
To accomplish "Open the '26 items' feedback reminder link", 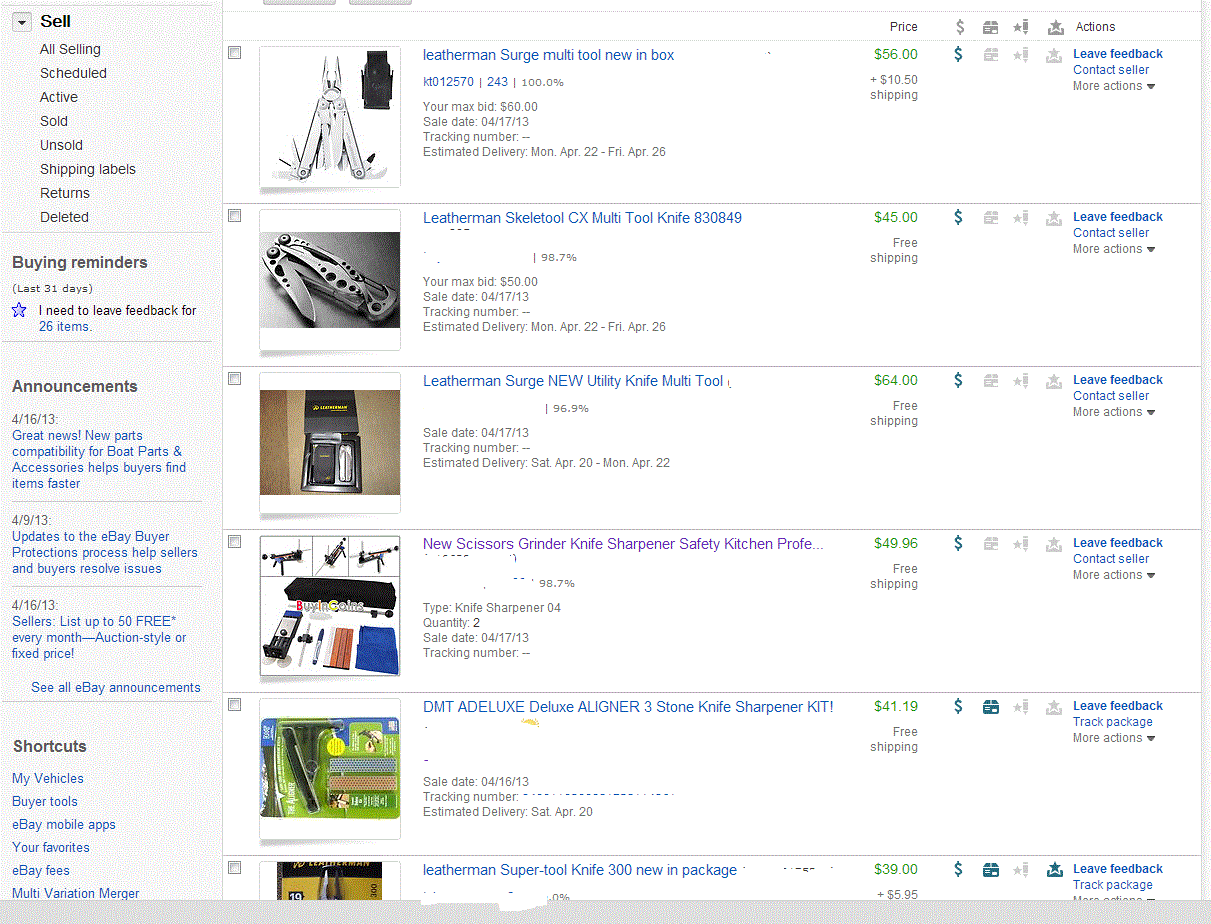I will click(65, 326).
